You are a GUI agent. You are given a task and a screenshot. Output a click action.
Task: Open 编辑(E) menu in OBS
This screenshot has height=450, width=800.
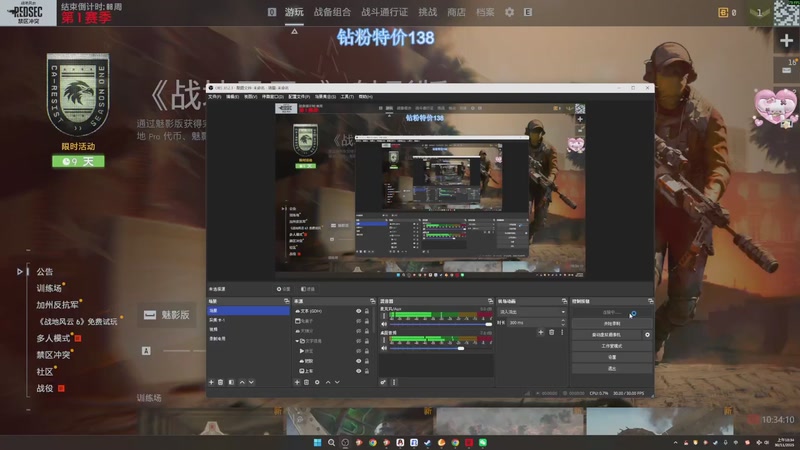click(x=232, y=96)
